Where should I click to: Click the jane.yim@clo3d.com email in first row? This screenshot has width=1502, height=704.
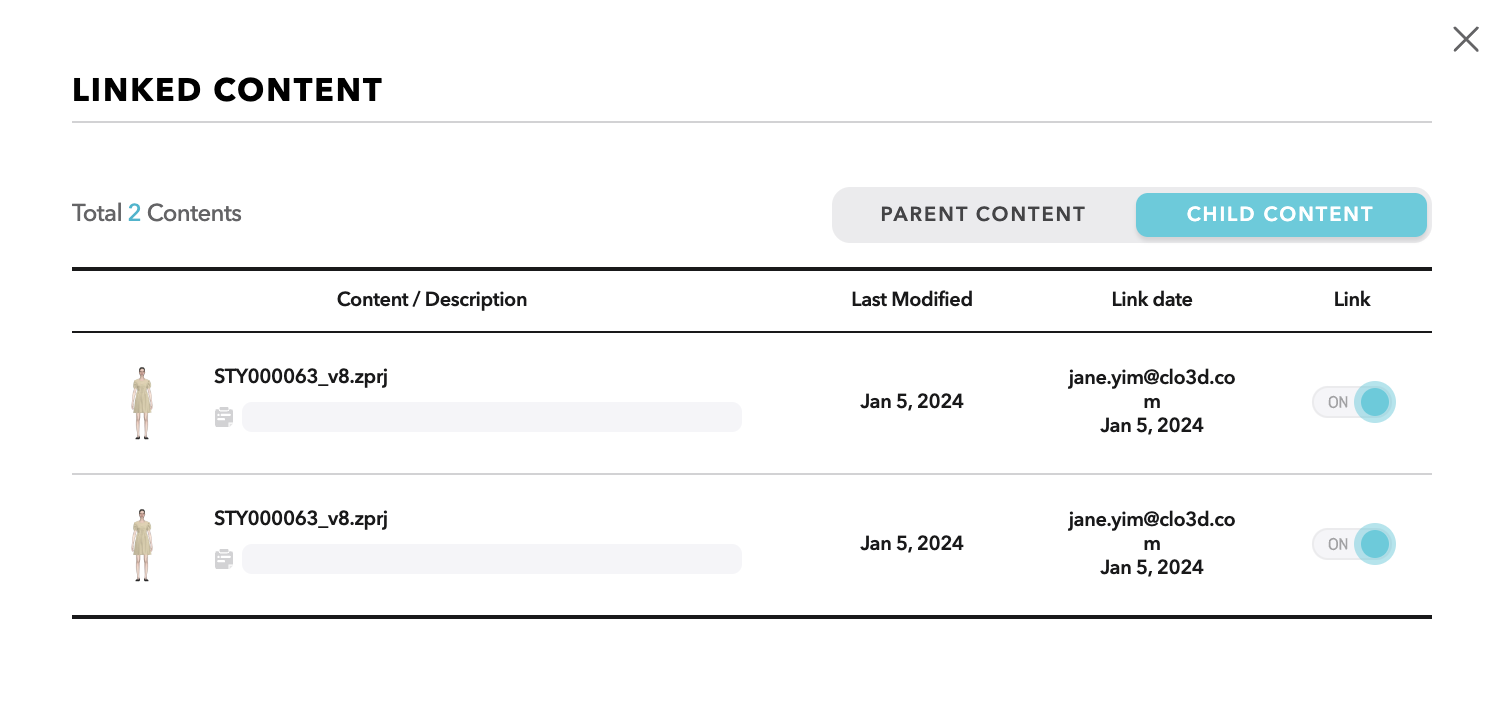(x=1152, y=390)
